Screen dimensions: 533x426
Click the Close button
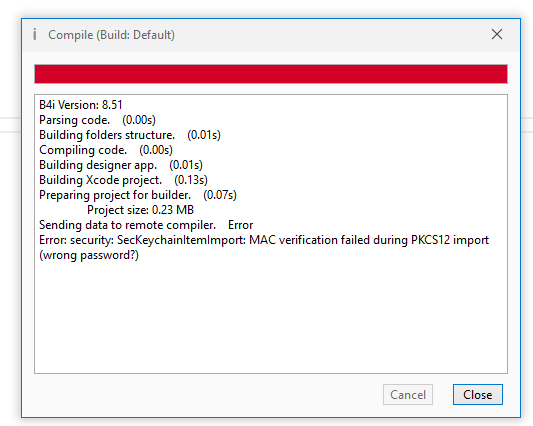pos(478,395)
